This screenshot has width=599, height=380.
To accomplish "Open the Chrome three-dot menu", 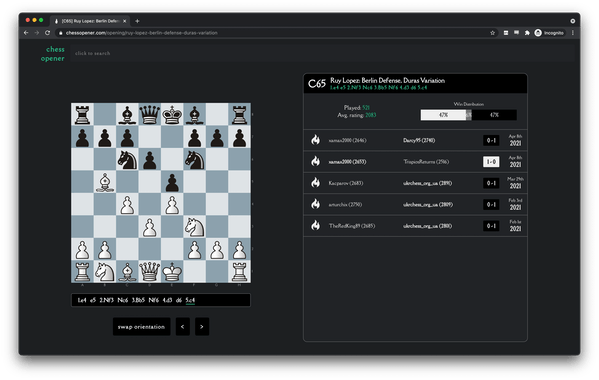I will tap(573, 33).
